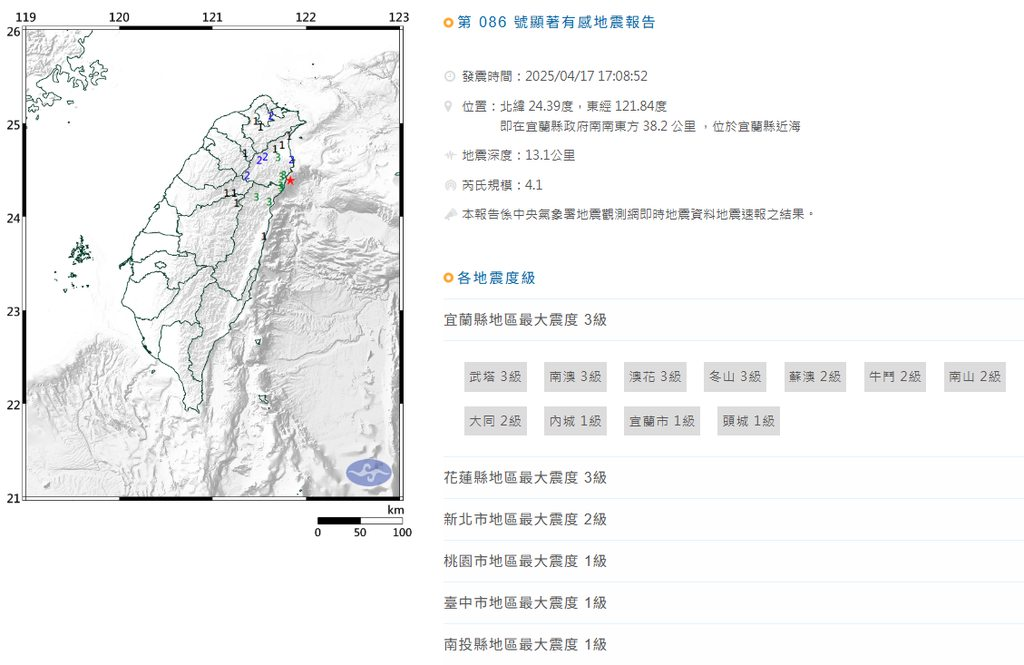Click the clock icon beside 發震時間
This screenshot has width=1024, height=665.
(x=450, y=76)
